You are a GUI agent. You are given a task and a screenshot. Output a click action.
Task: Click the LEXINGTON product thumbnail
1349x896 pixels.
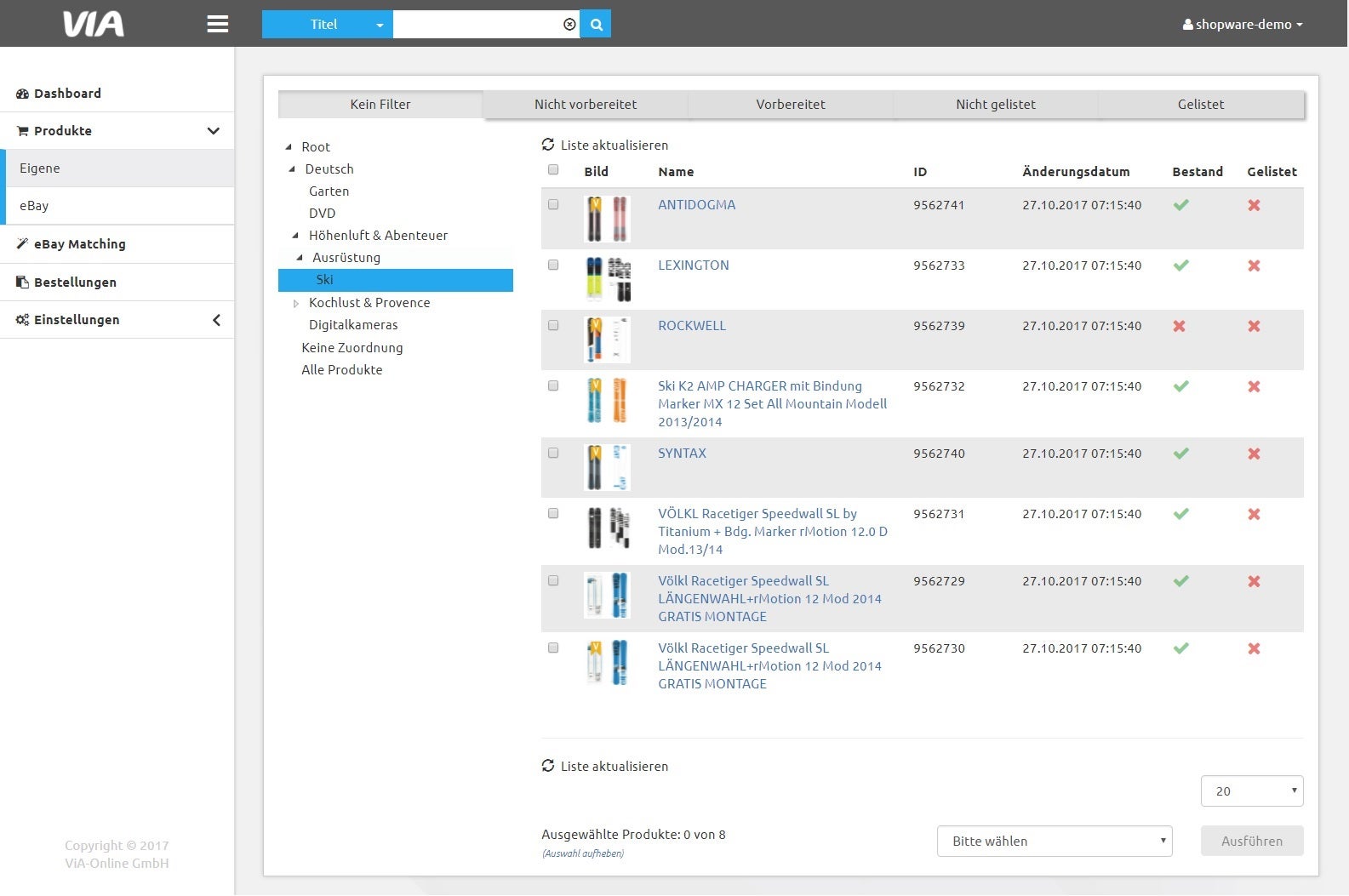(608, 278)
